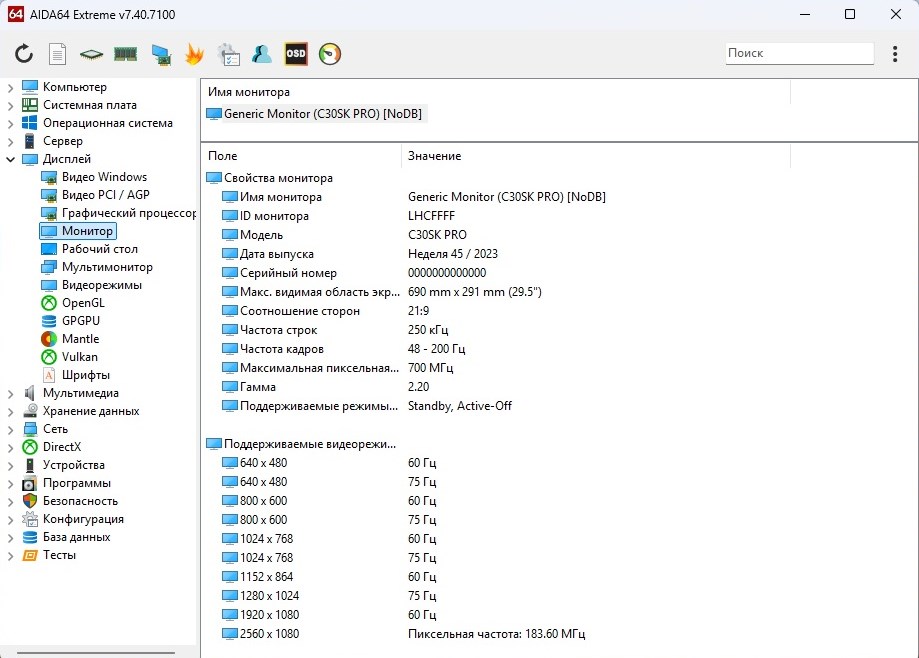
Task: Open the Report document icon
Action: (x=58, y=54)
